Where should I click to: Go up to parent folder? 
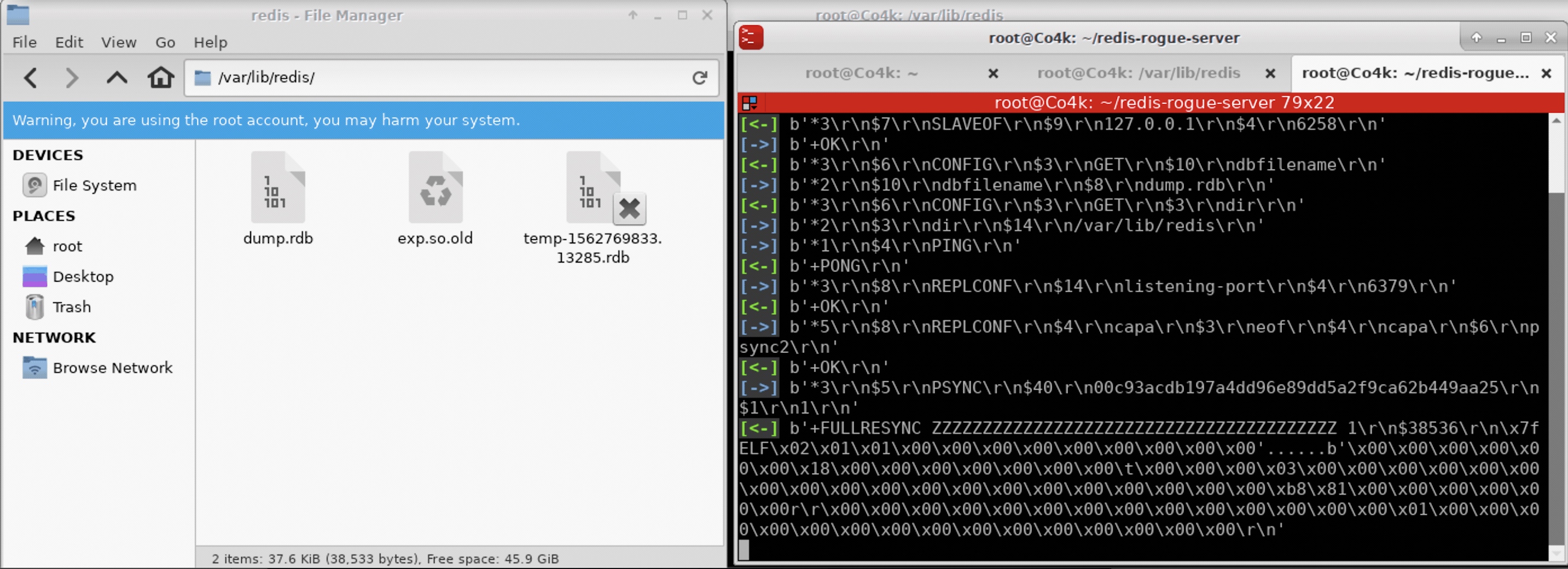point(117,77)
